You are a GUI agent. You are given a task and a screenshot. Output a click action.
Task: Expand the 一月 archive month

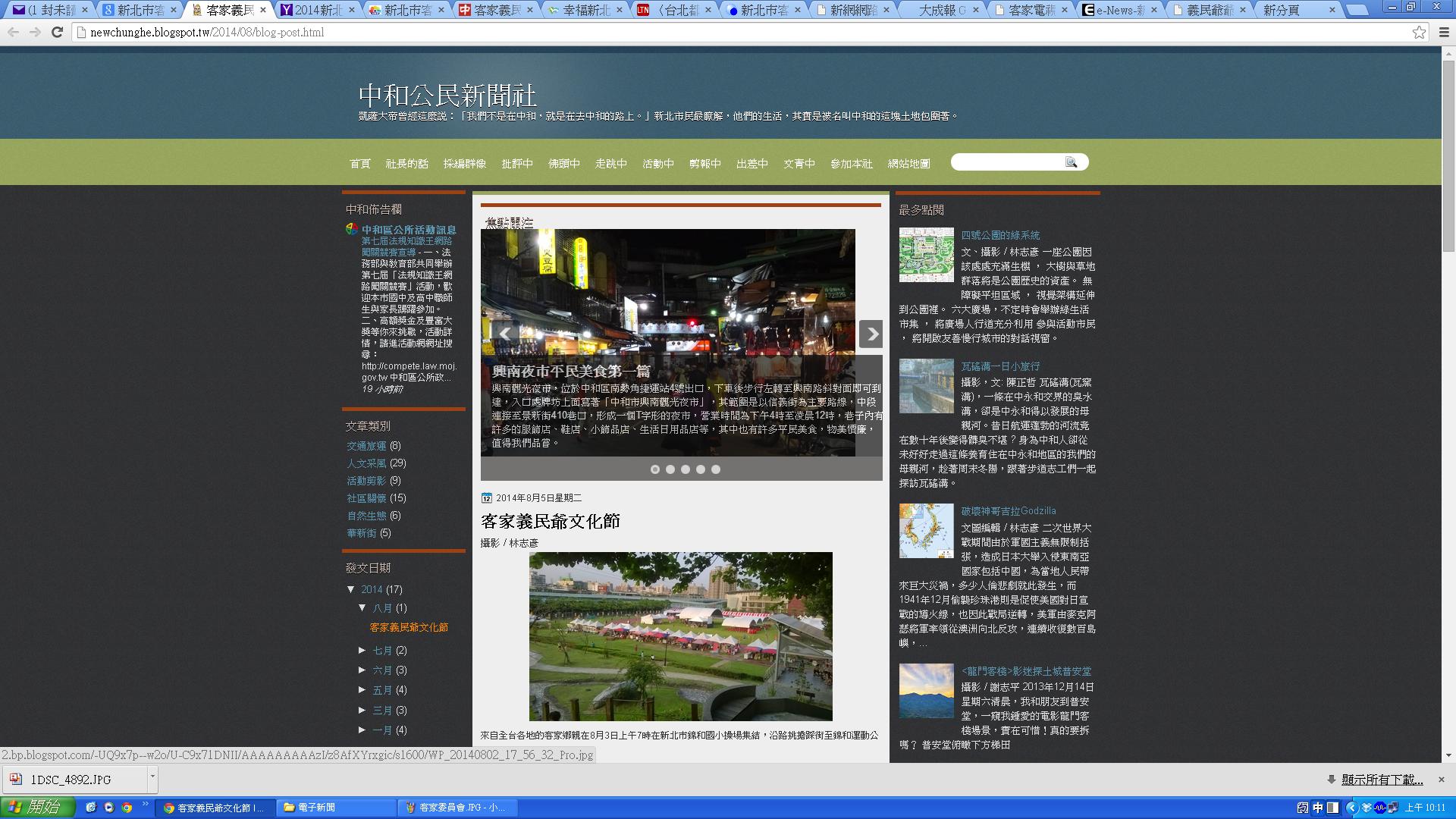pos(362,730)
